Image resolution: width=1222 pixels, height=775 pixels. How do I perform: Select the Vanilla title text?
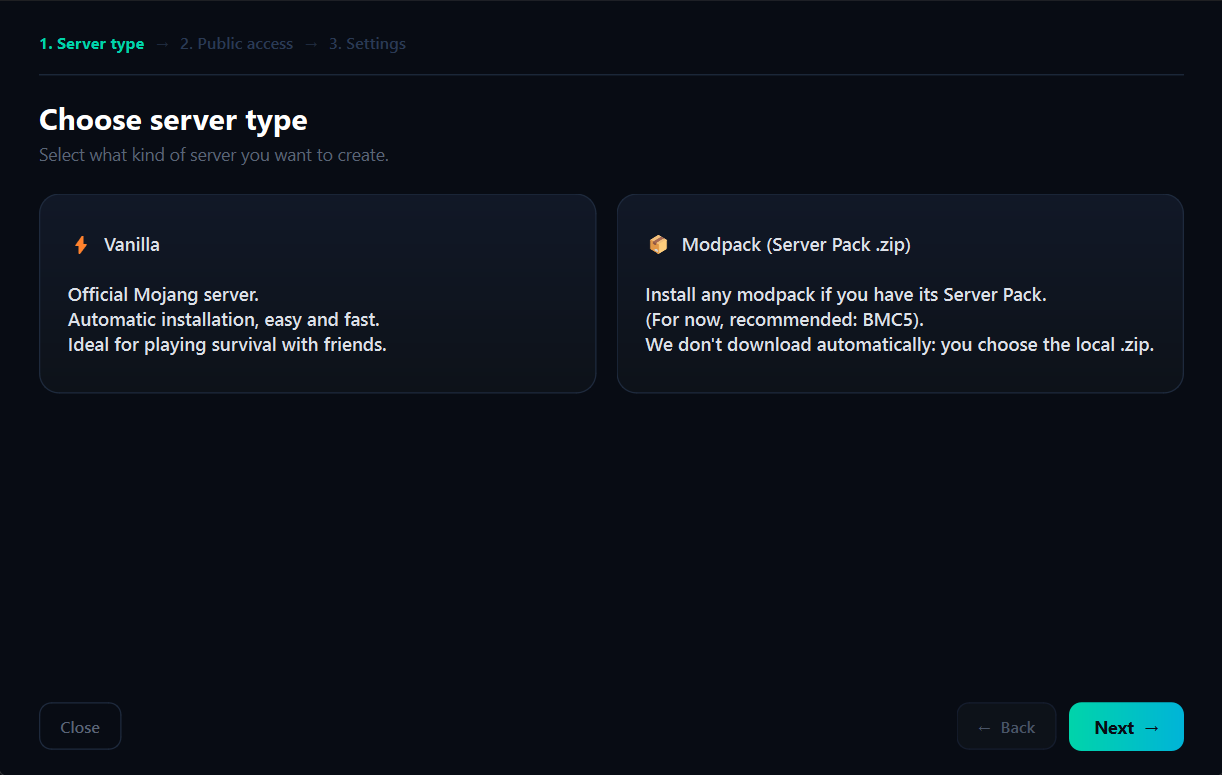(132, 245)
